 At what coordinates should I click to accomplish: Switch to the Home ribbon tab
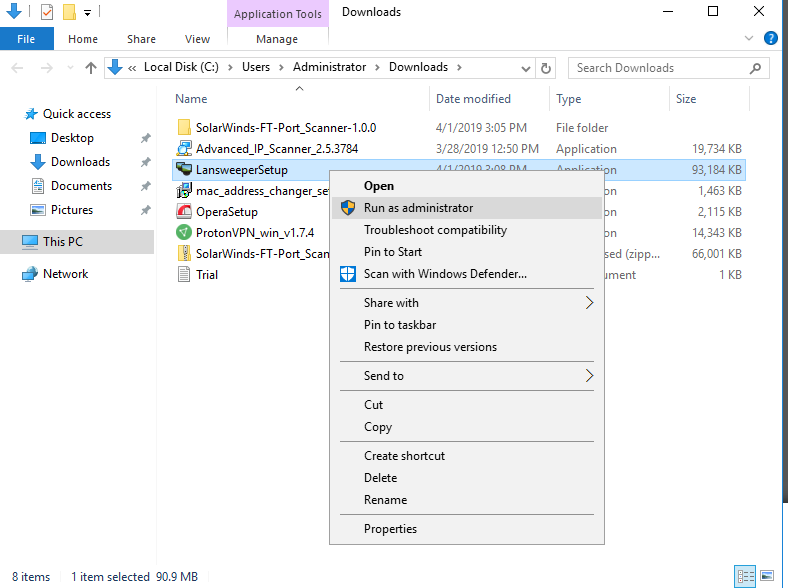(83, 39)
